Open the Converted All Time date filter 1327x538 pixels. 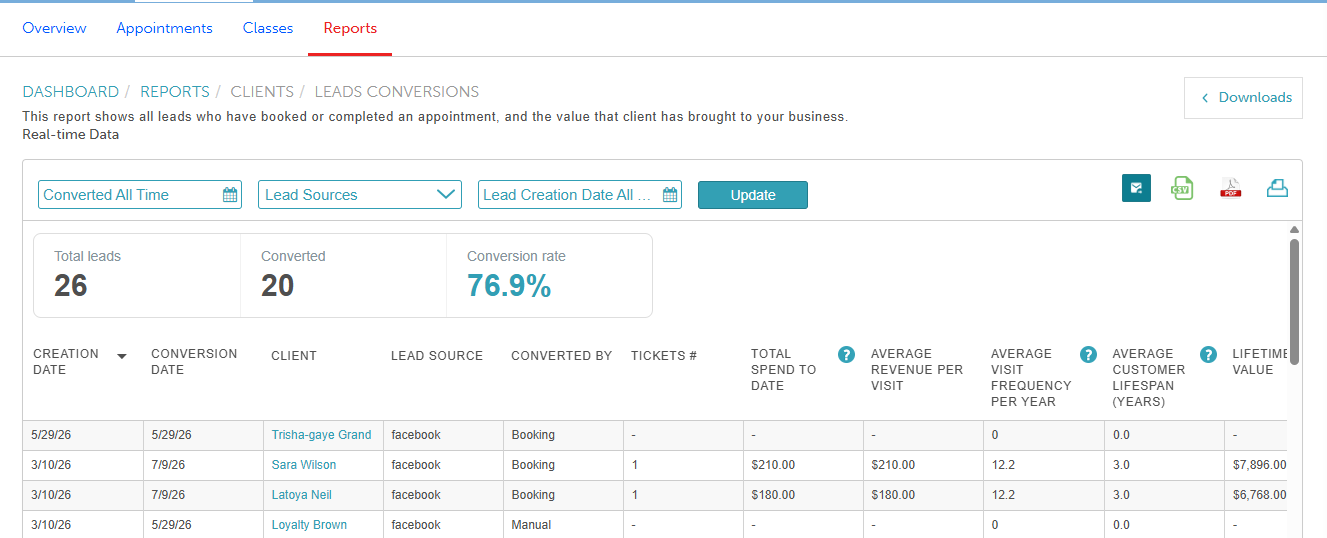pos(140,195)
